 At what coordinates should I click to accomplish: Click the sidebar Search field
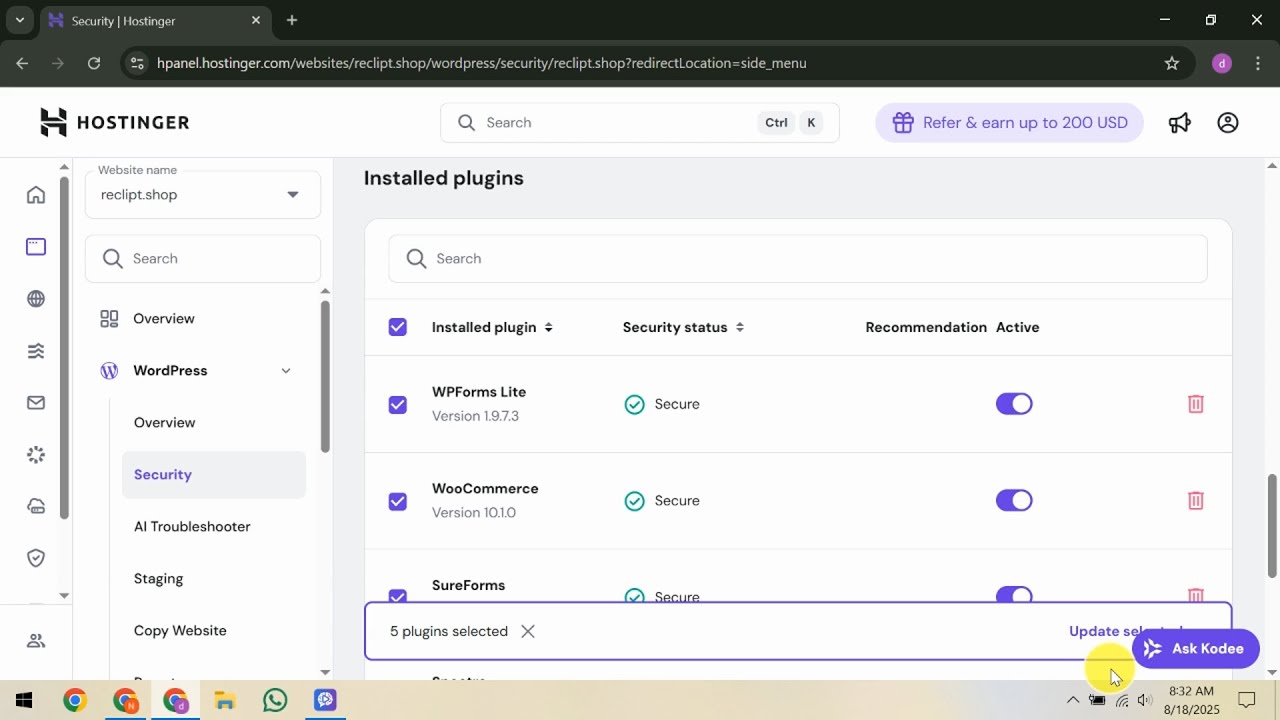(203, 258)
